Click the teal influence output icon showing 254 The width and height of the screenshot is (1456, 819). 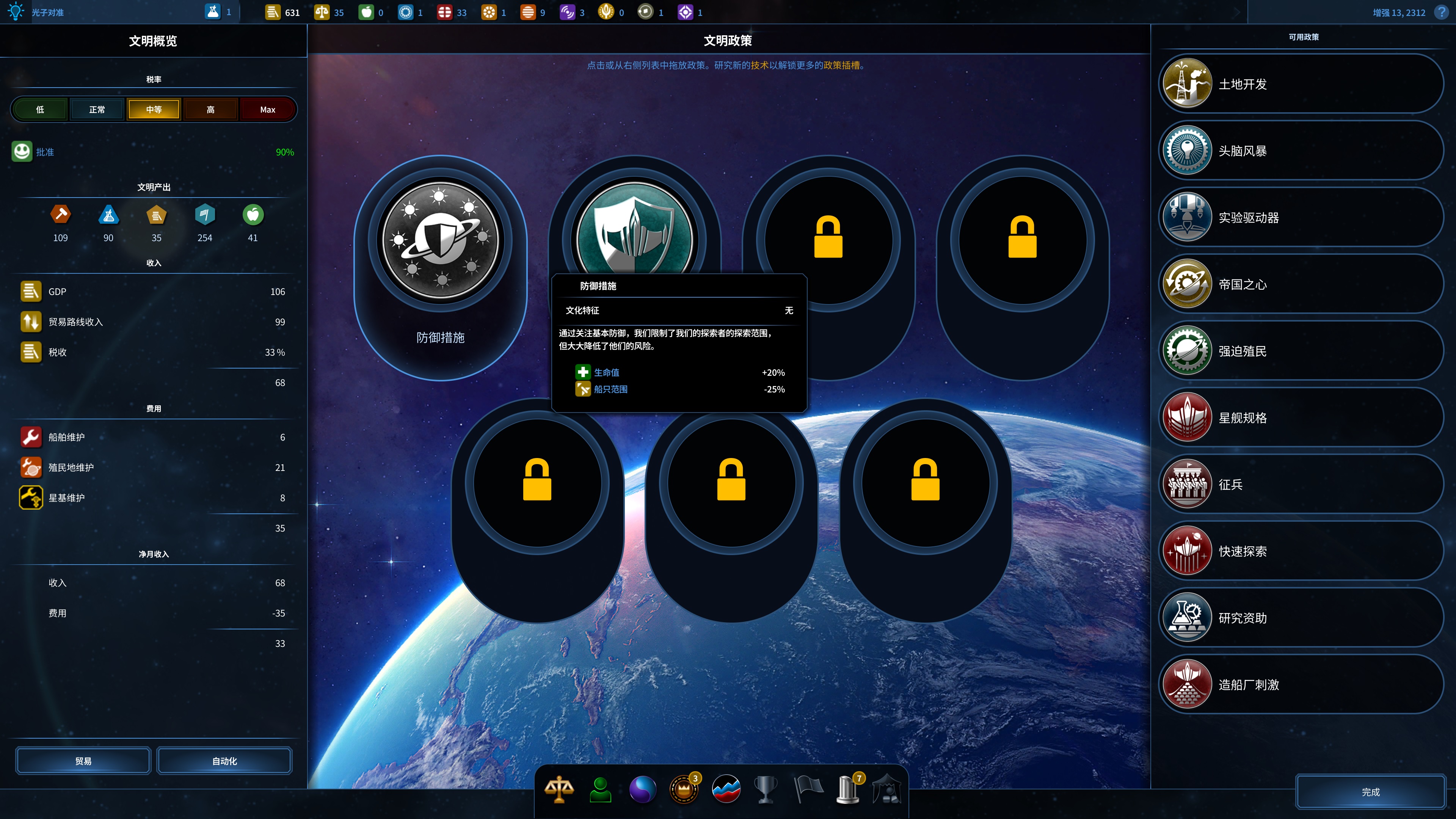205,215
